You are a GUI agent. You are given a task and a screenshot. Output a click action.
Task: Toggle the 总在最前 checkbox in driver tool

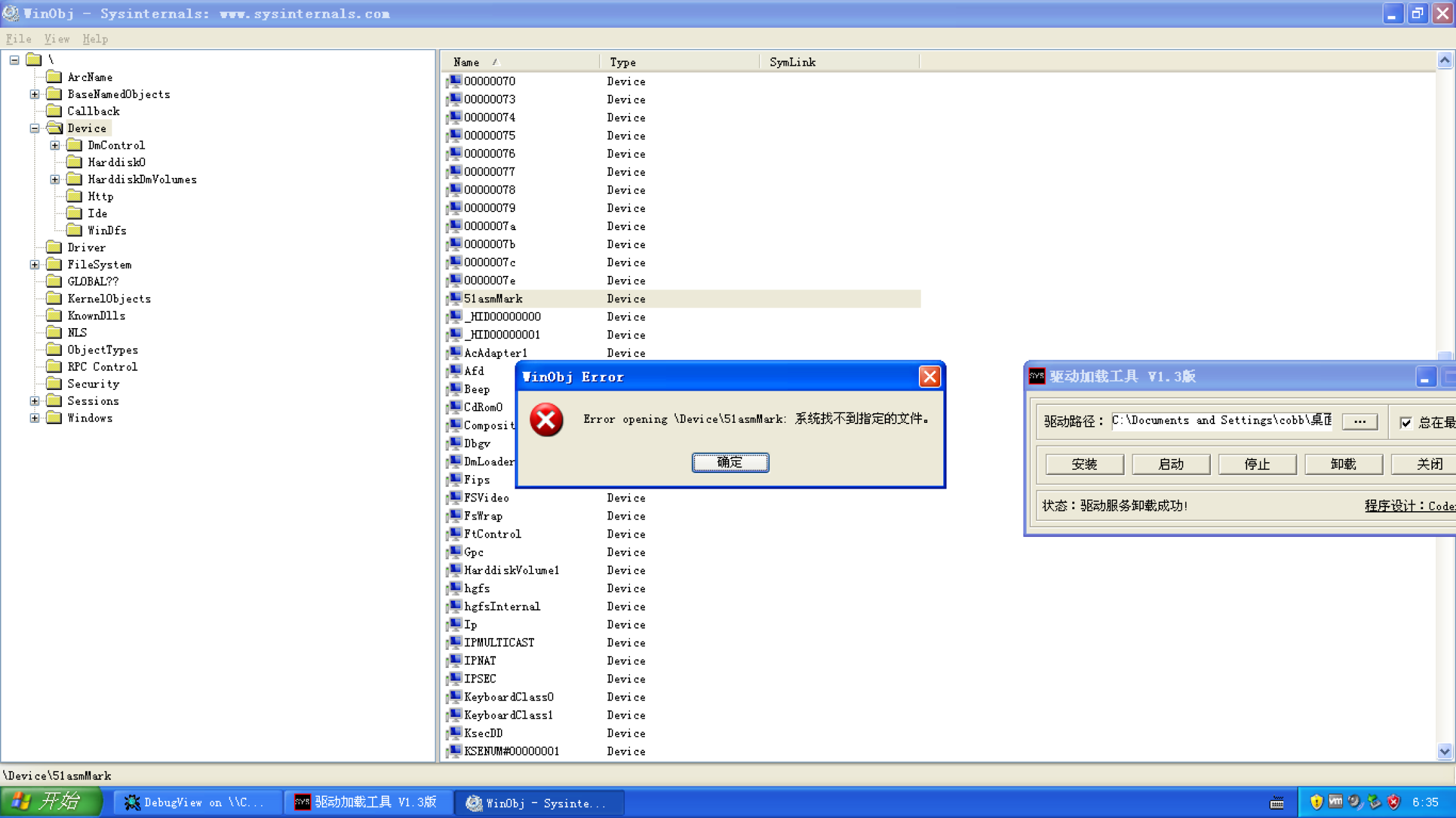pos(1407,423)
